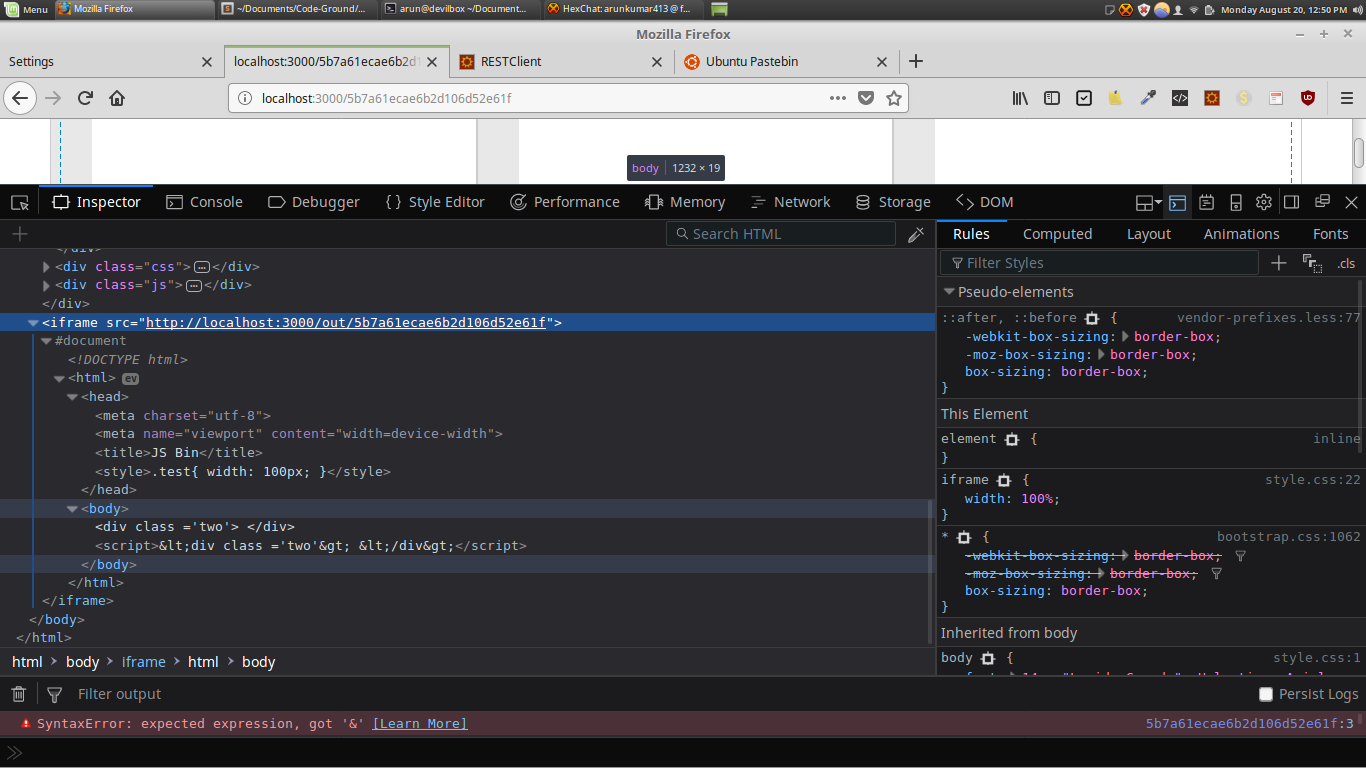Screen dimensions: 1366x768
Task: Open the frame selection dropdown
Action: (x=1148, y=202)
